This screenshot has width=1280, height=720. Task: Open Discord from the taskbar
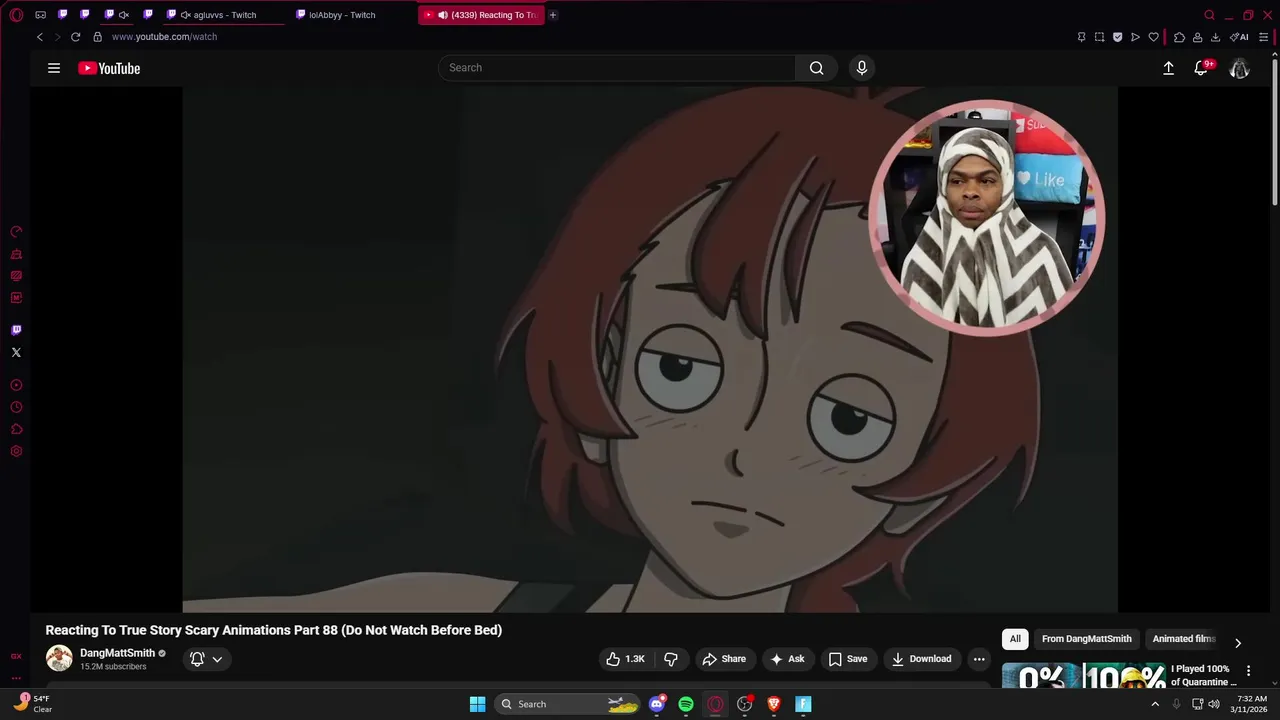(x=657, y=704)
